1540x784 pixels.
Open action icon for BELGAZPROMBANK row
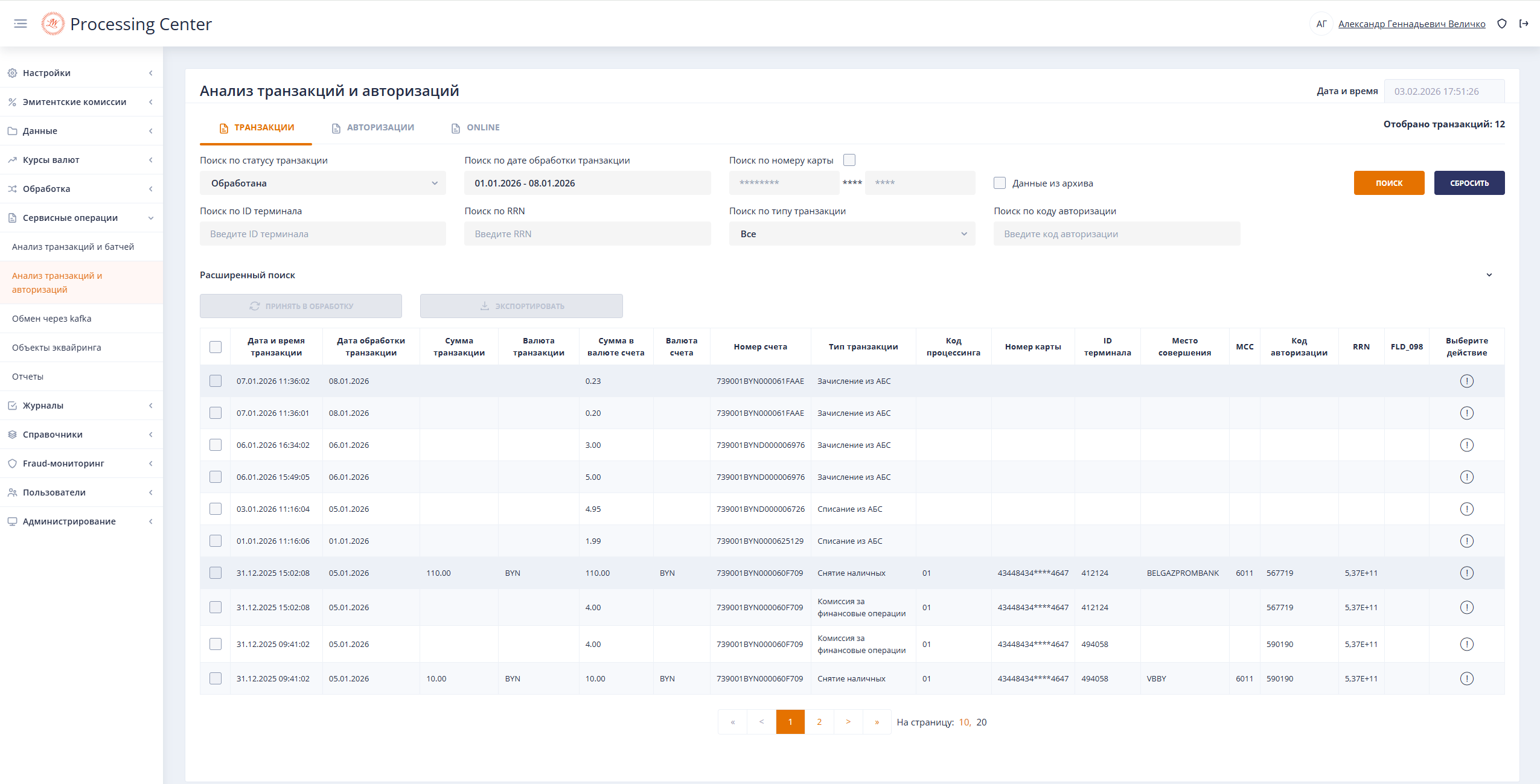pyautogui.click(x=1466, y=573)
